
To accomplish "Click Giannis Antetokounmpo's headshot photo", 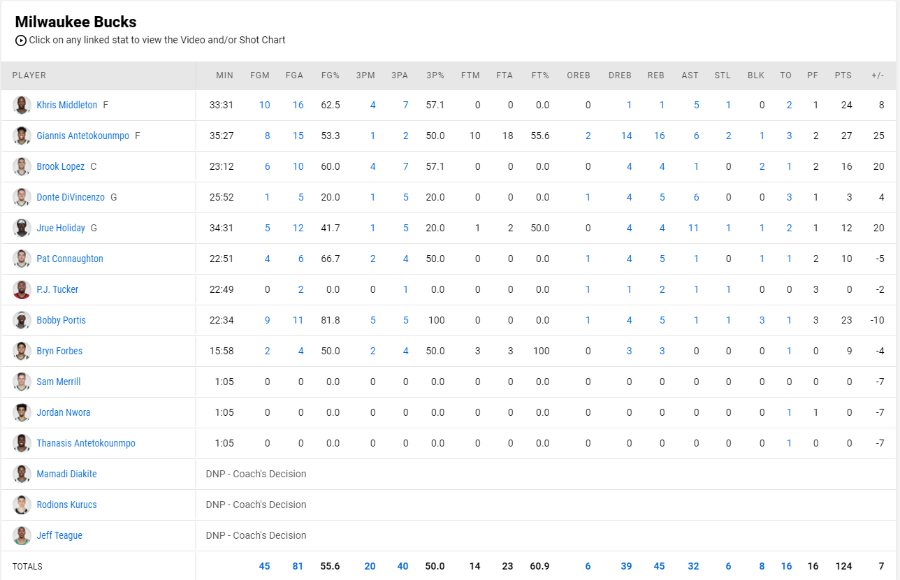I will tap(22, 136).
